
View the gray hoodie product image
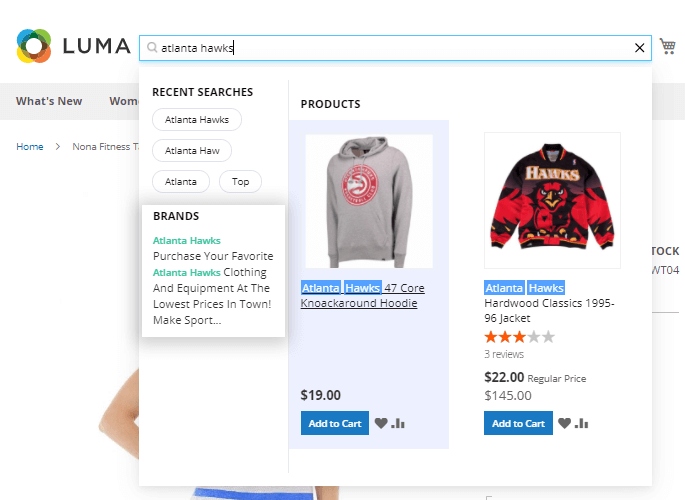click(x=369, y=201)
